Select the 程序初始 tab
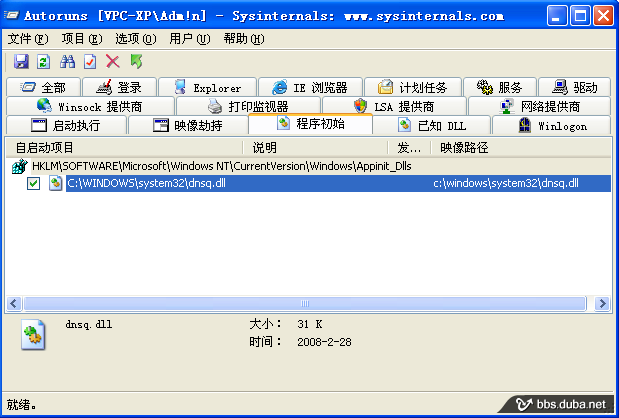The width and height of the screenshot is (619, 418). click(310, 124)
